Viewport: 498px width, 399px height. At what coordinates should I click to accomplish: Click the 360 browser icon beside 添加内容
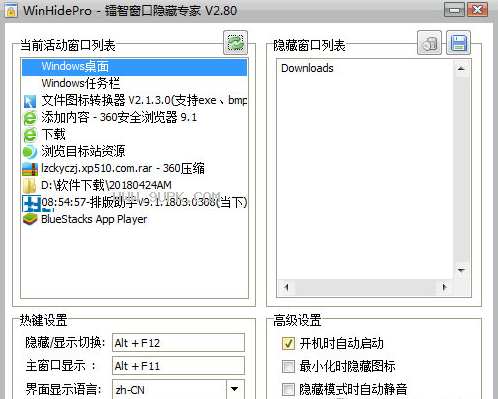30,118
